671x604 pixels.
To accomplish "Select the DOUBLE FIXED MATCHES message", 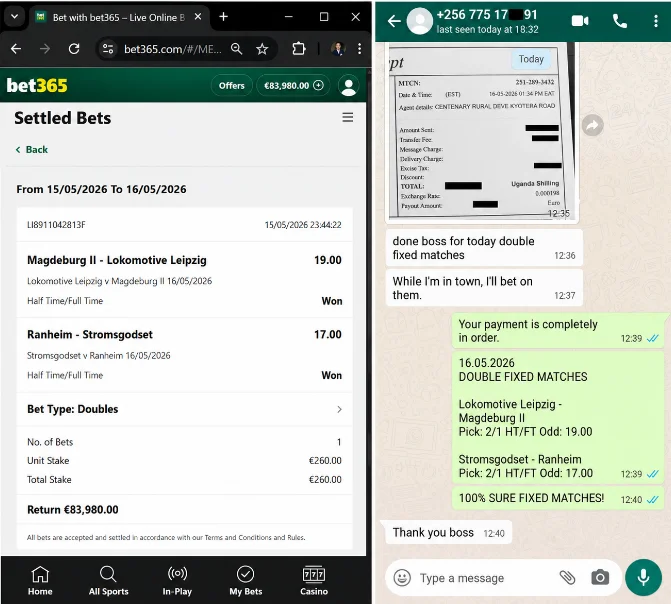I will [x=558, y=418].
